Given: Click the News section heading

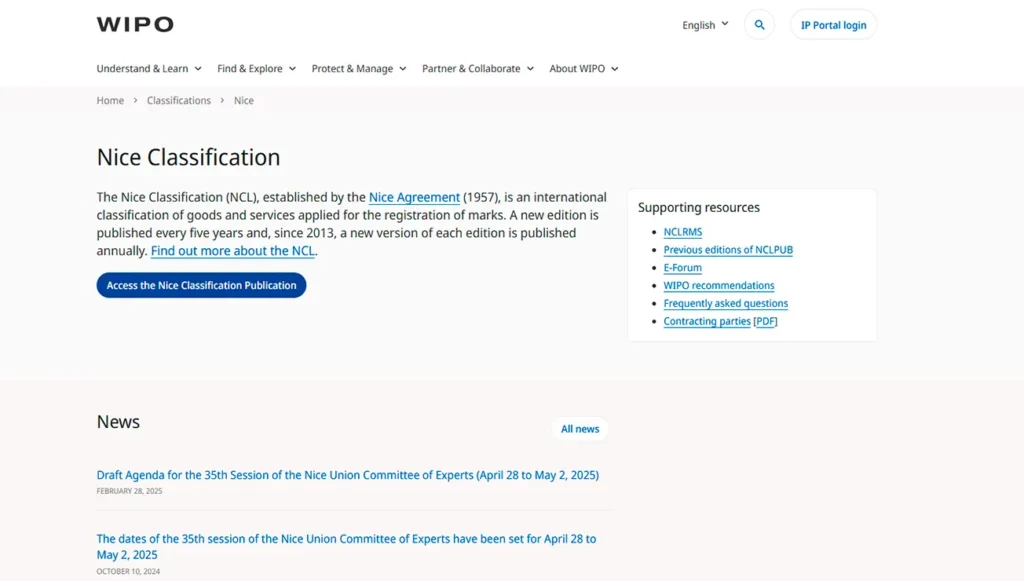Looking at the screenshot, I should pyautogui.click(x=118, y=422).
